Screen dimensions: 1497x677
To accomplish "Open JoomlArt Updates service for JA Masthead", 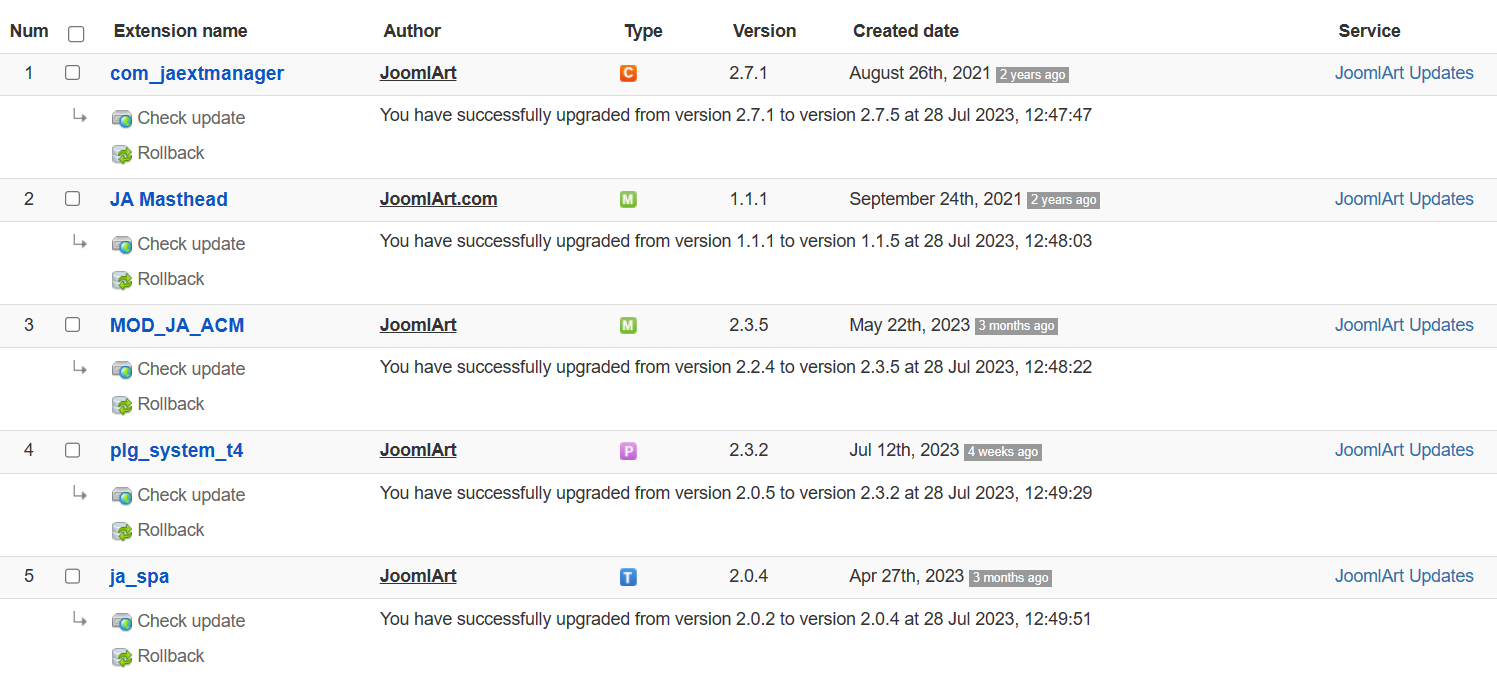I will [1403, 199].
